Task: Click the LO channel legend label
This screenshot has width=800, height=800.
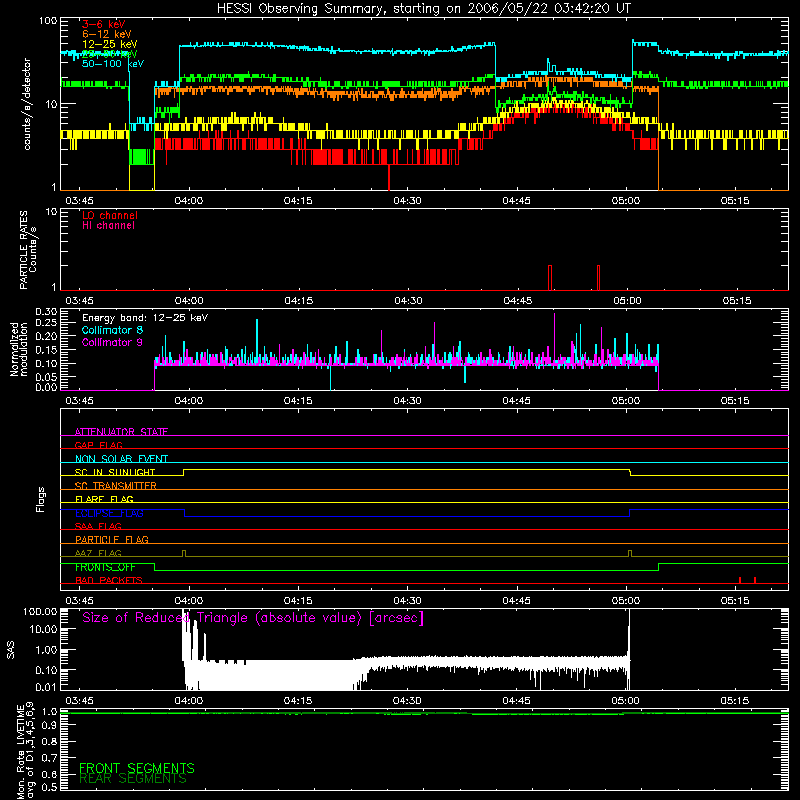Action: [110, 215]
